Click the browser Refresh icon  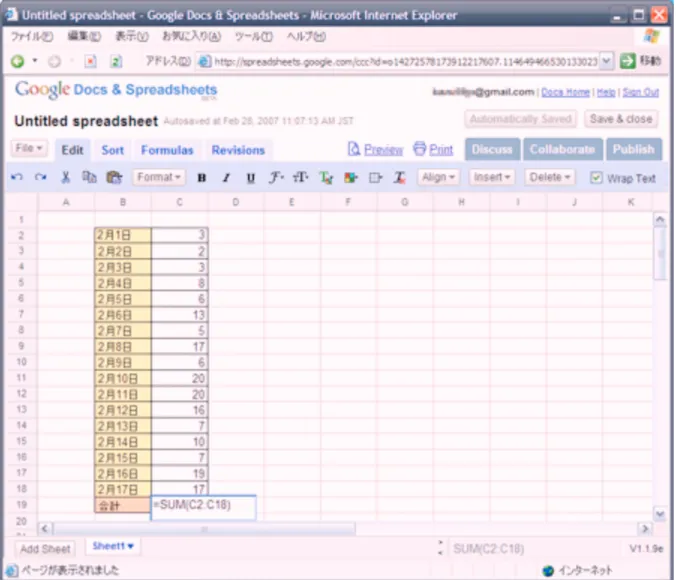116,62
